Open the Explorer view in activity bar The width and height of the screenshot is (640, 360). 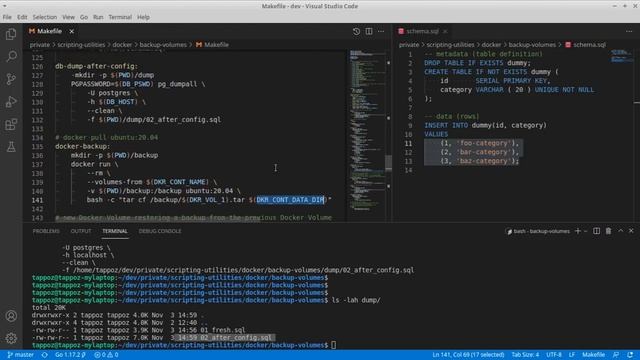pyautogui.click(x=11, y=34)
